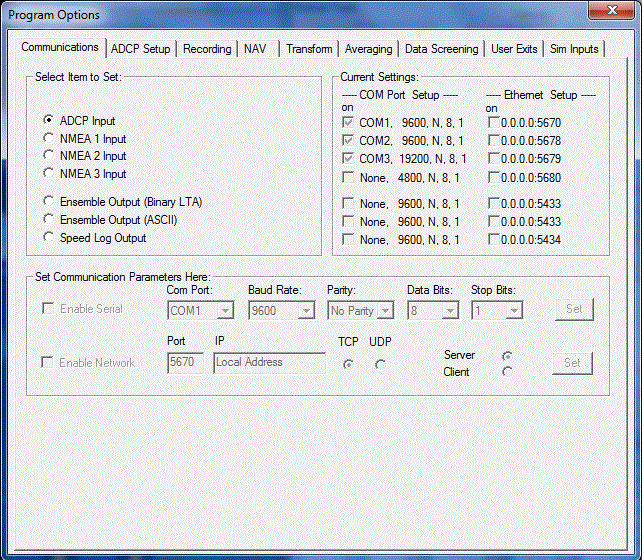The height and width of the screenshot is (560, 644).
Task: Toggle the COM3 19200 serial checkbox
Action: pos(348,159)
